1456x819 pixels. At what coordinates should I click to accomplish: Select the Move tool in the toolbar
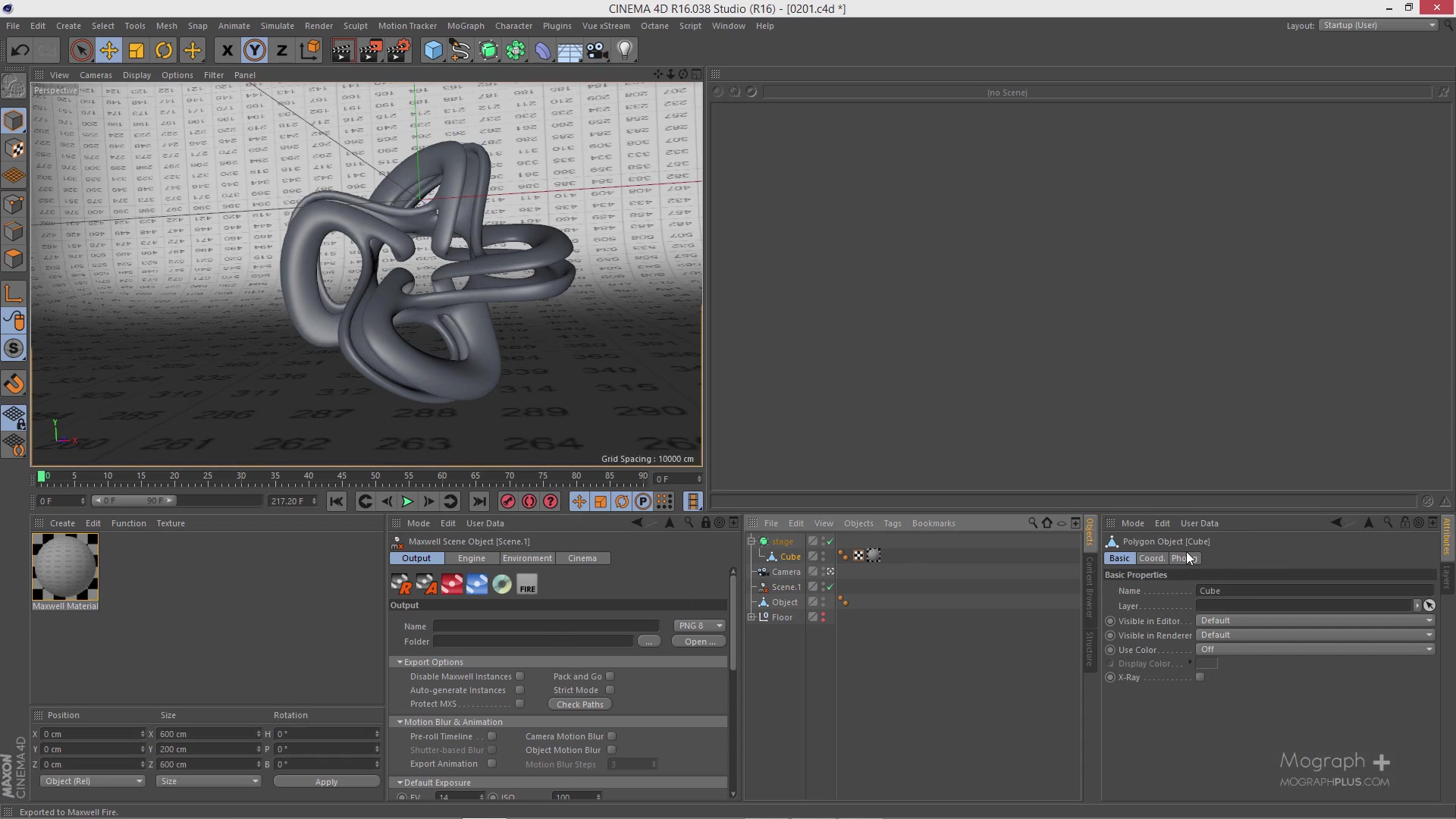point(108,50)
